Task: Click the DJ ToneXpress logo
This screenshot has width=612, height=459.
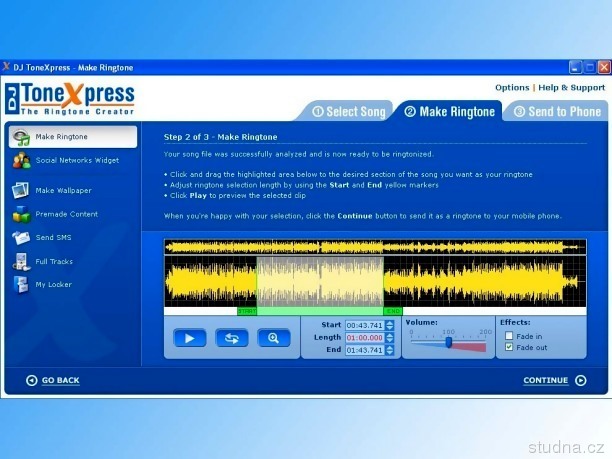Action: (x=70, y=99)
